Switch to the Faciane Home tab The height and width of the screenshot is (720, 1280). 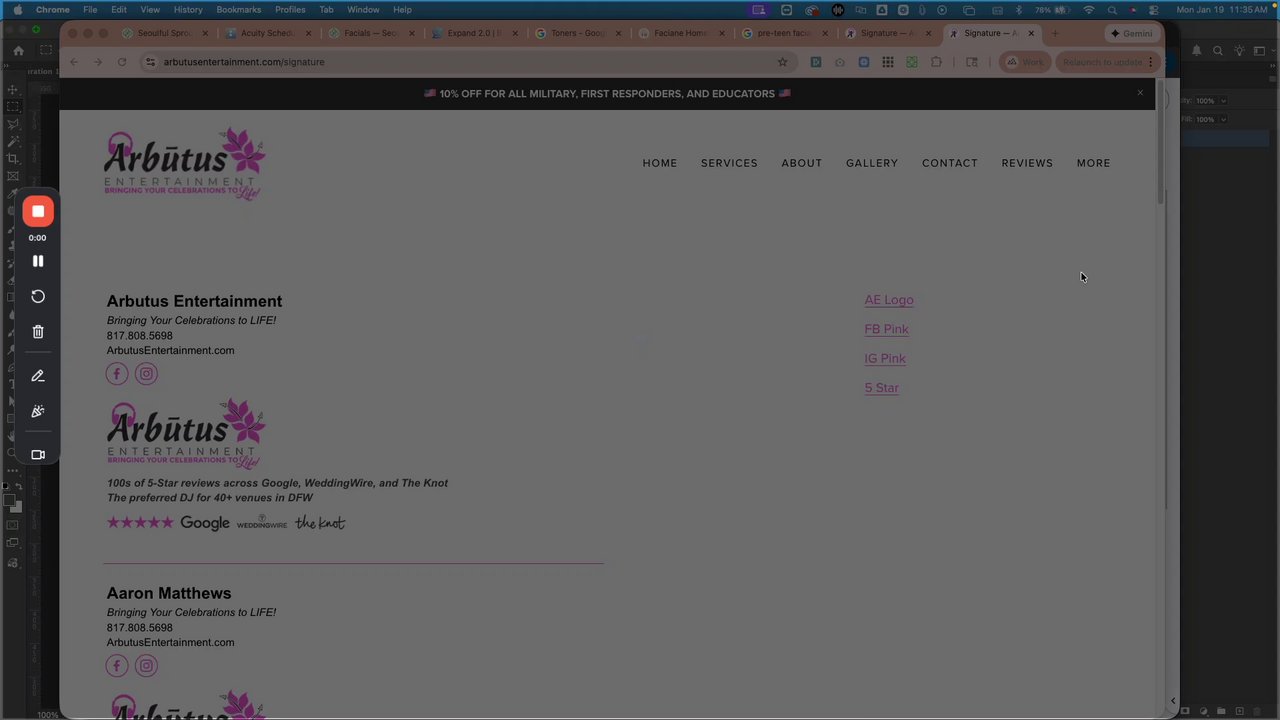coord(684,33)
